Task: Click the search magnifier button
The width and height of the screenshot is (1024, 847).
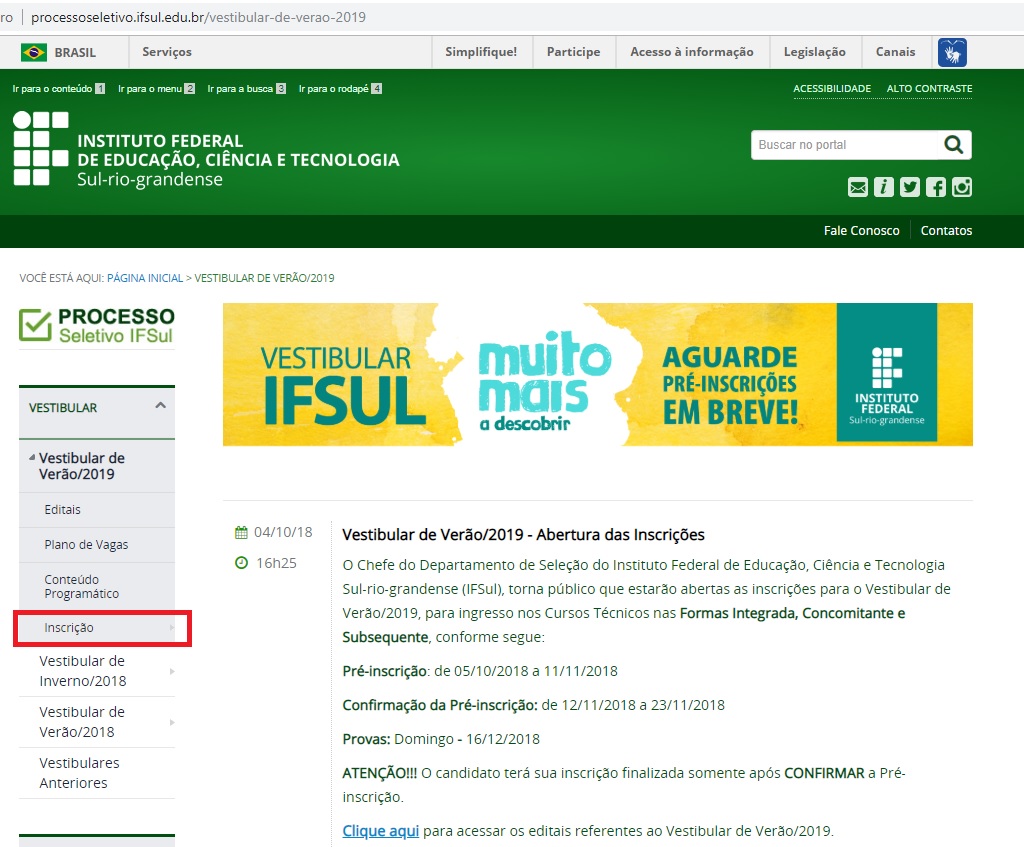Action: pos(954,145)
